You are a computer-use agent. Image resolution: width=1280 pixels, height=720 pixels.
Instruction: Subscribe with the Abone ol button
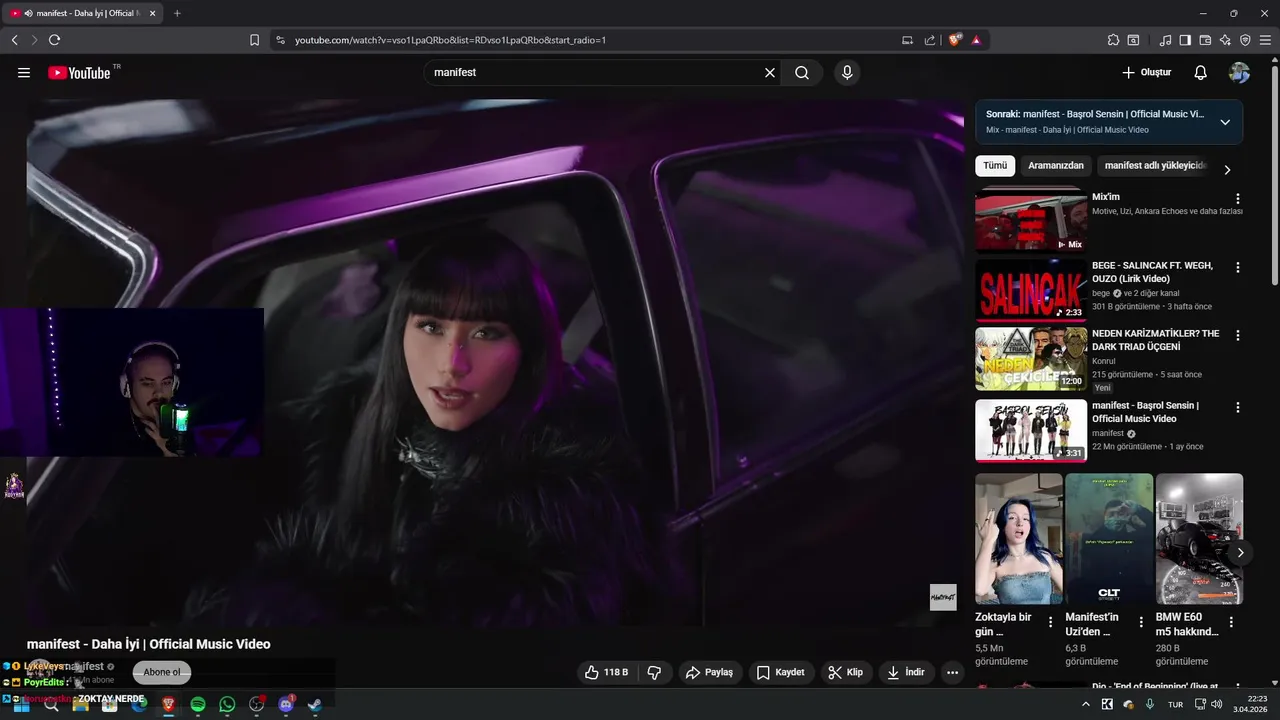pyautogui.click(x=162, y=672)
